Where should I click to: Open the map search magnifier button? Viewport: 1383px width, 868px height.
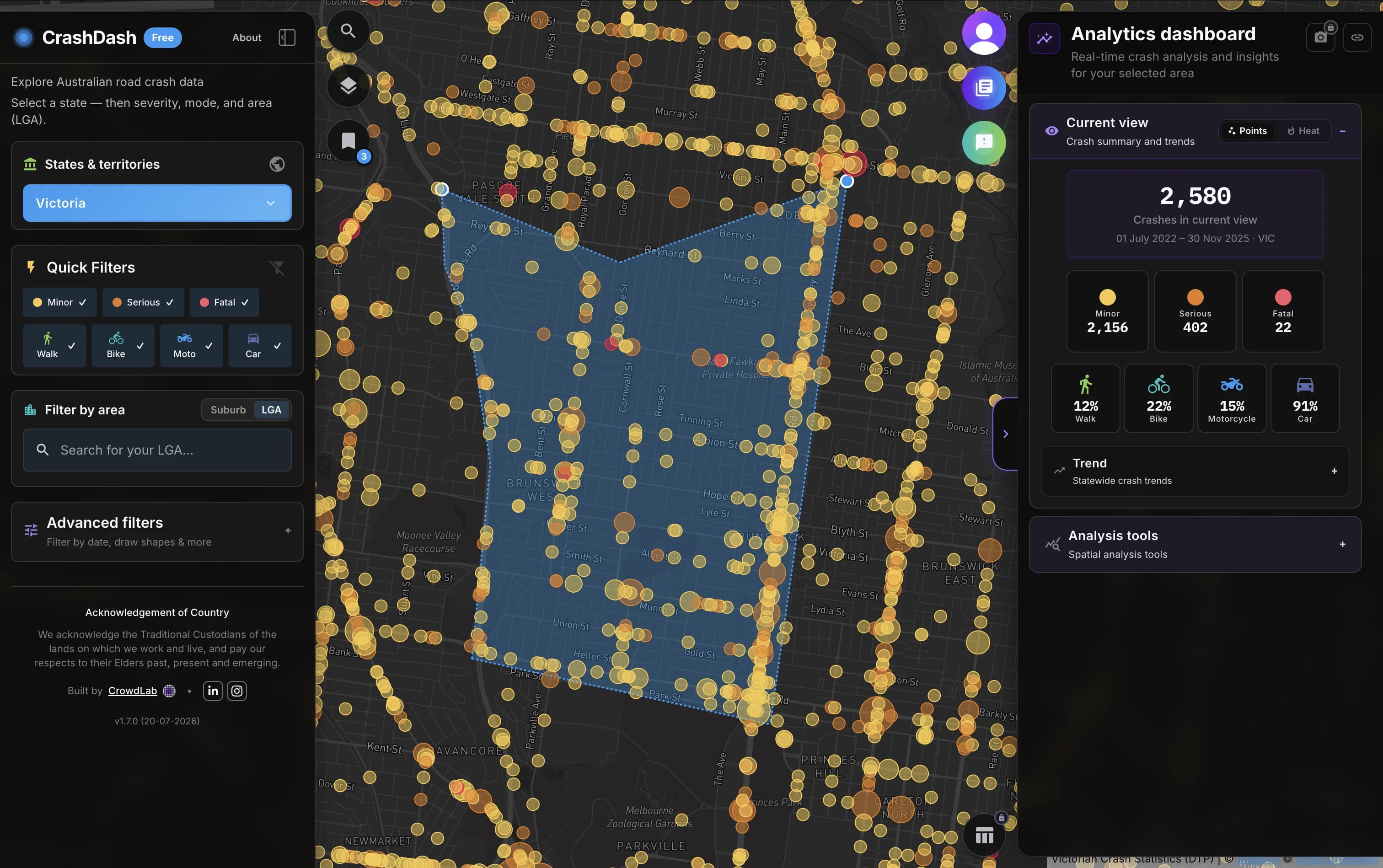[x=348, y=31]
